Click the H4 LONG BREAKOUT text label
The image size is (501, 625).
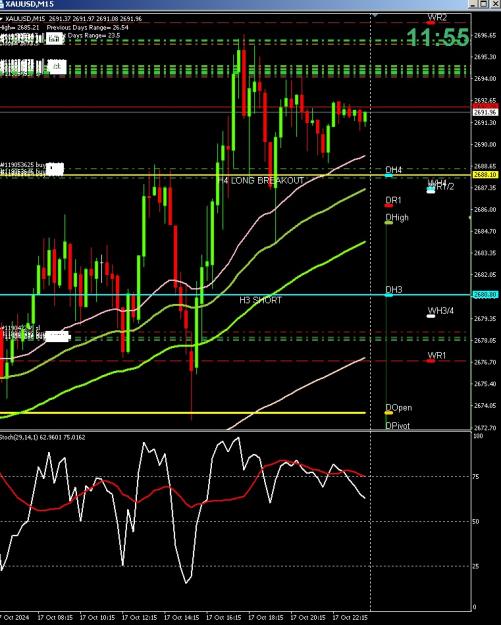click(261, 181)
